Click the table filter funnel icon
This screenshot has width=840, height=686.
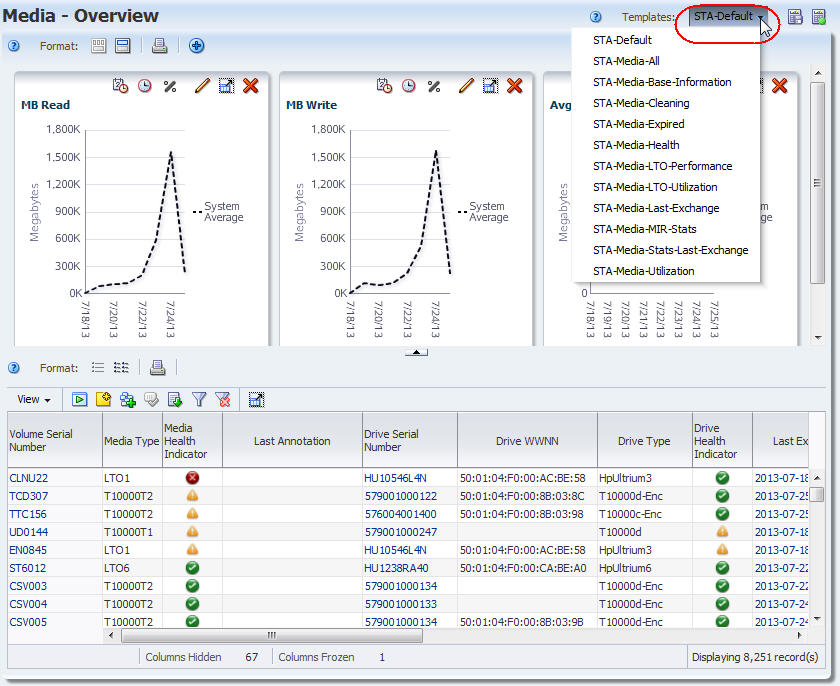click(199, 399)
